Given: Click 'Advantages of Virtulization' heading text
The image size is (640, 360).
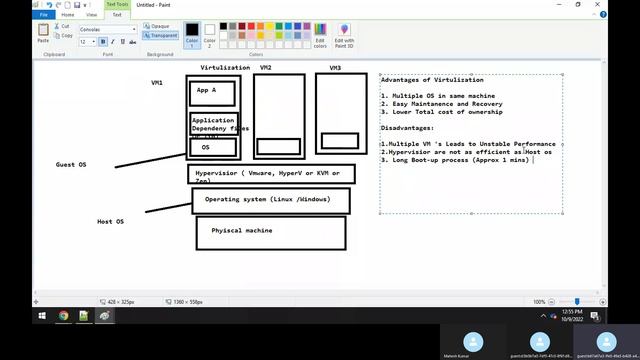Looking at the screenshot, I should coord(432,80).
